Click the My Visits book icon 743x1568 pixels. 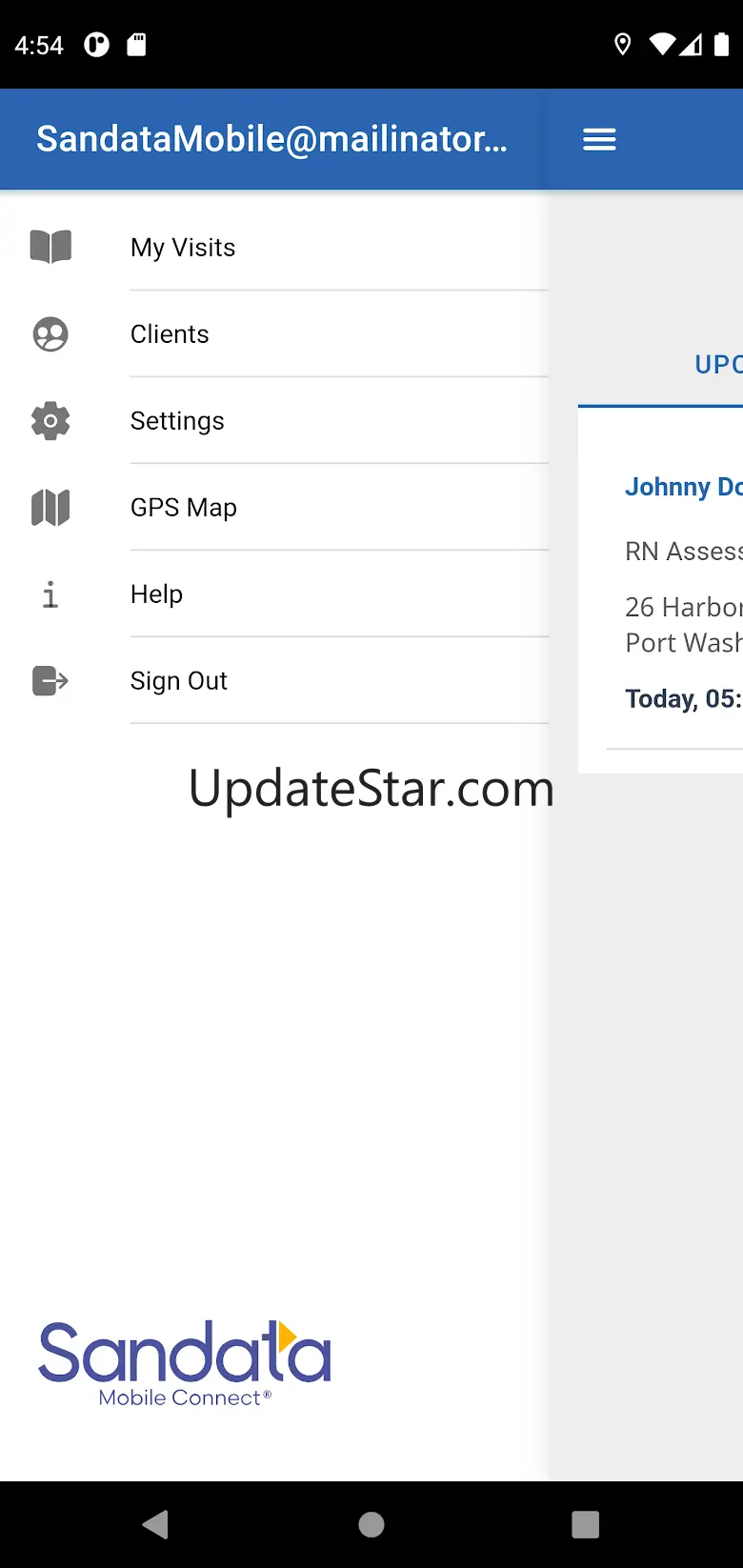(x=50, y=247)
